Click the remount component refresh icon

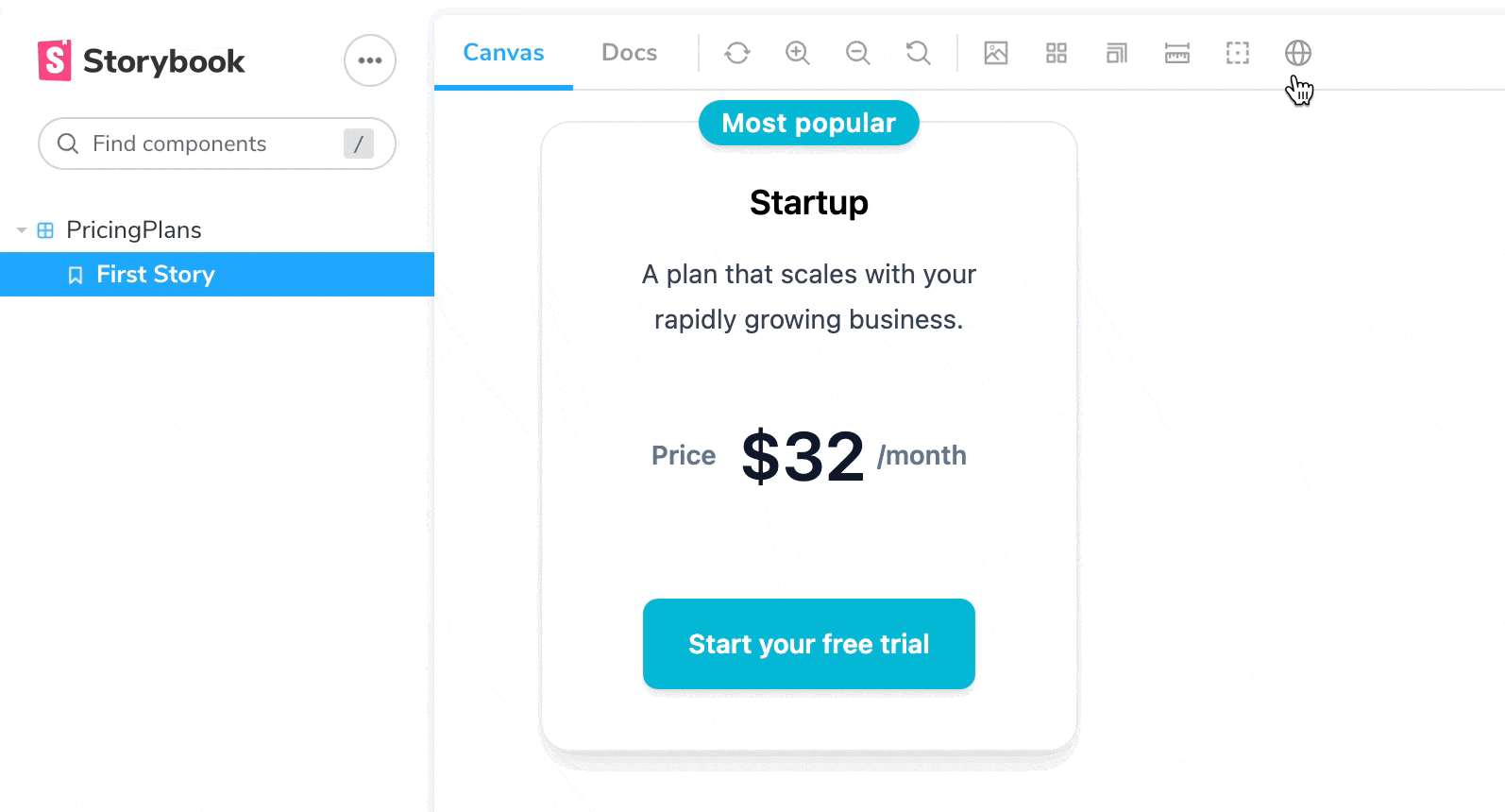(737, 53)
